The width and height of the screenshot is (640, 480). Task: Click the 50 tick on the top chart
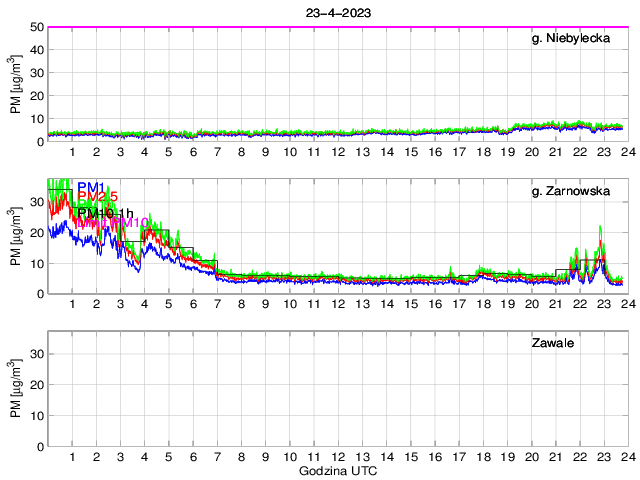[36, 27]
